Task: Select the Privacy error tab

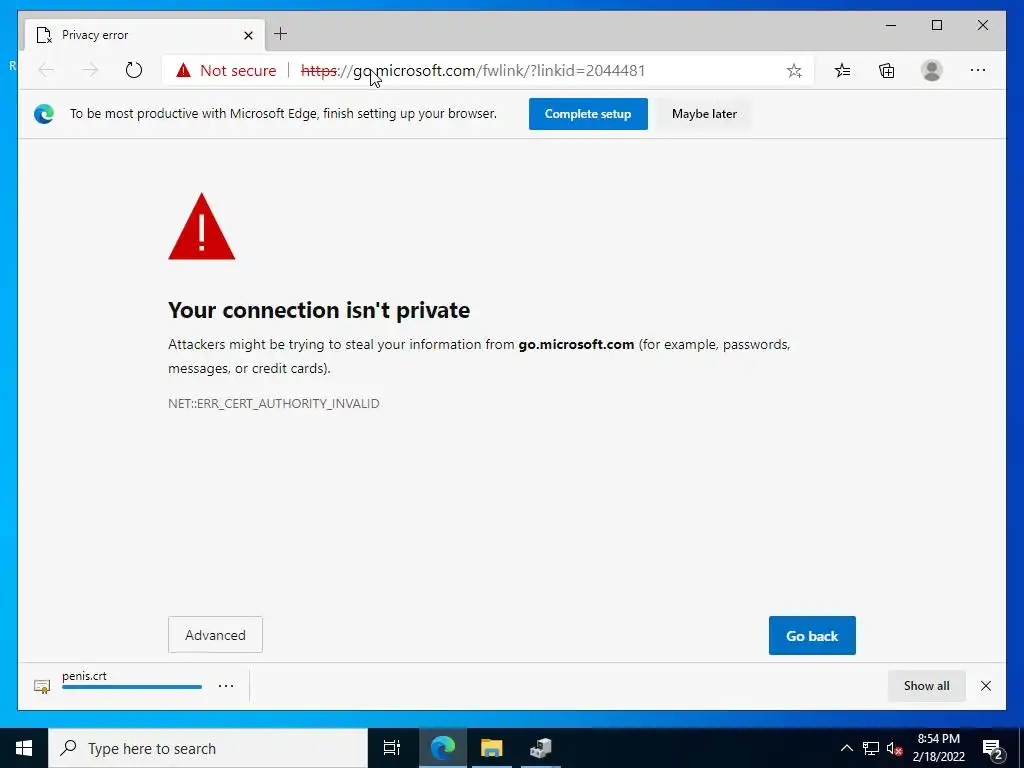Action: [145, 35]
